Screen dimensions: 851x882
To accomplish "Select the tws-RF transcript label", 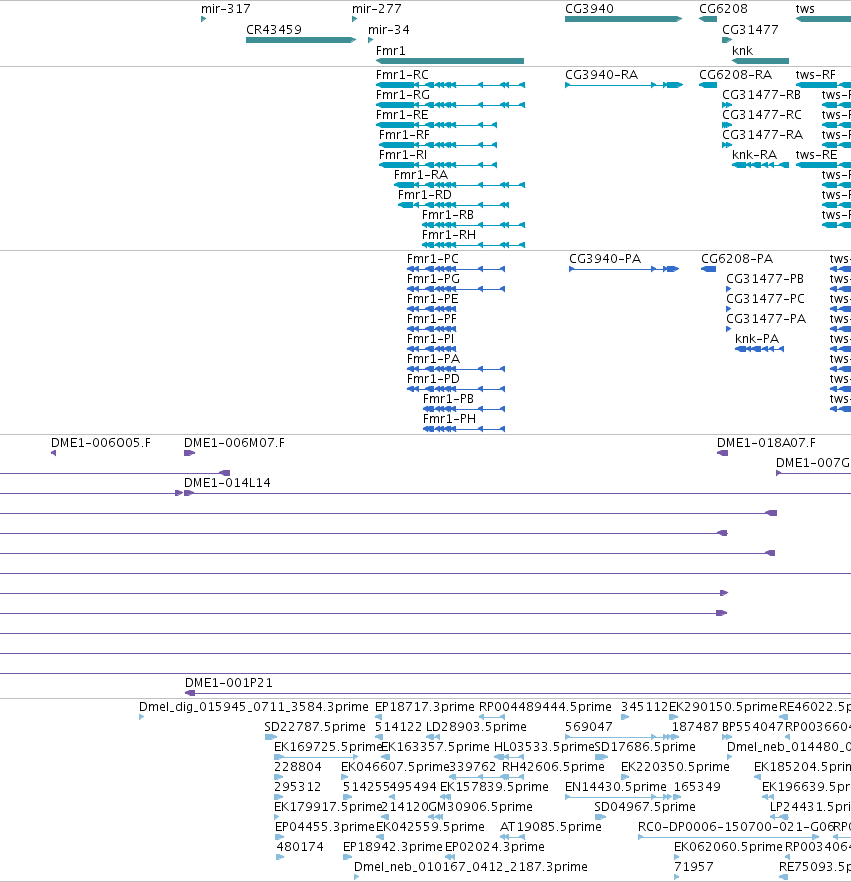I will coord(815,75).
